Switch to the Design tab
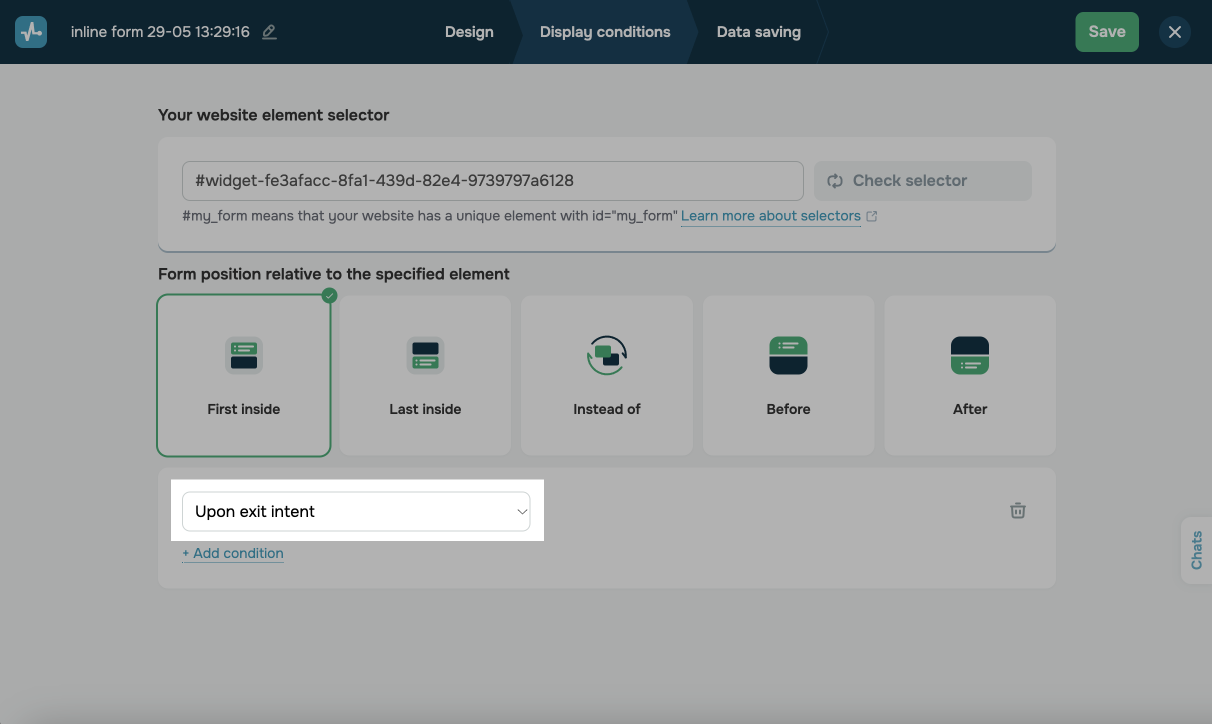The image size is (1212, 724). pos(469,32)
